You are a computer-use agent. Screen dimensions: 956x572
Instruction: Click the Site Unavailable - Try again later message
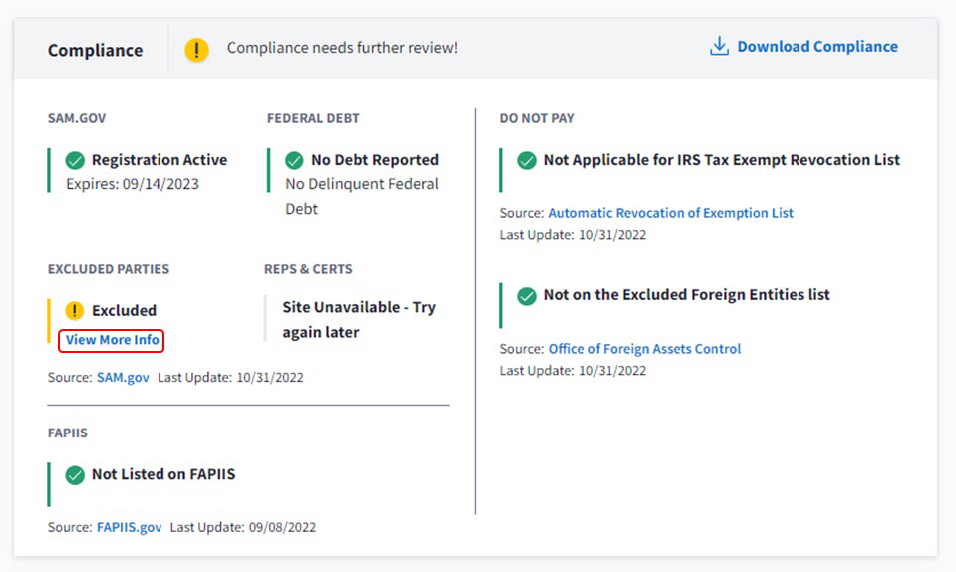(358, 319)
